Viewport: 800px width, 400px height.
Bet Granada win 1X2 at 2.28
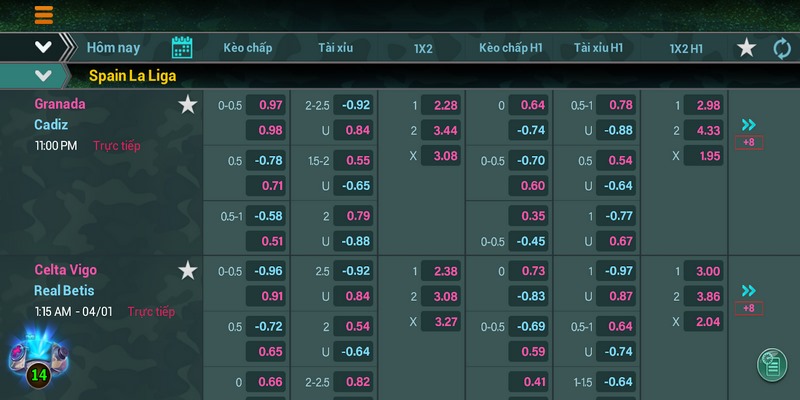click(x=441, y=105)
